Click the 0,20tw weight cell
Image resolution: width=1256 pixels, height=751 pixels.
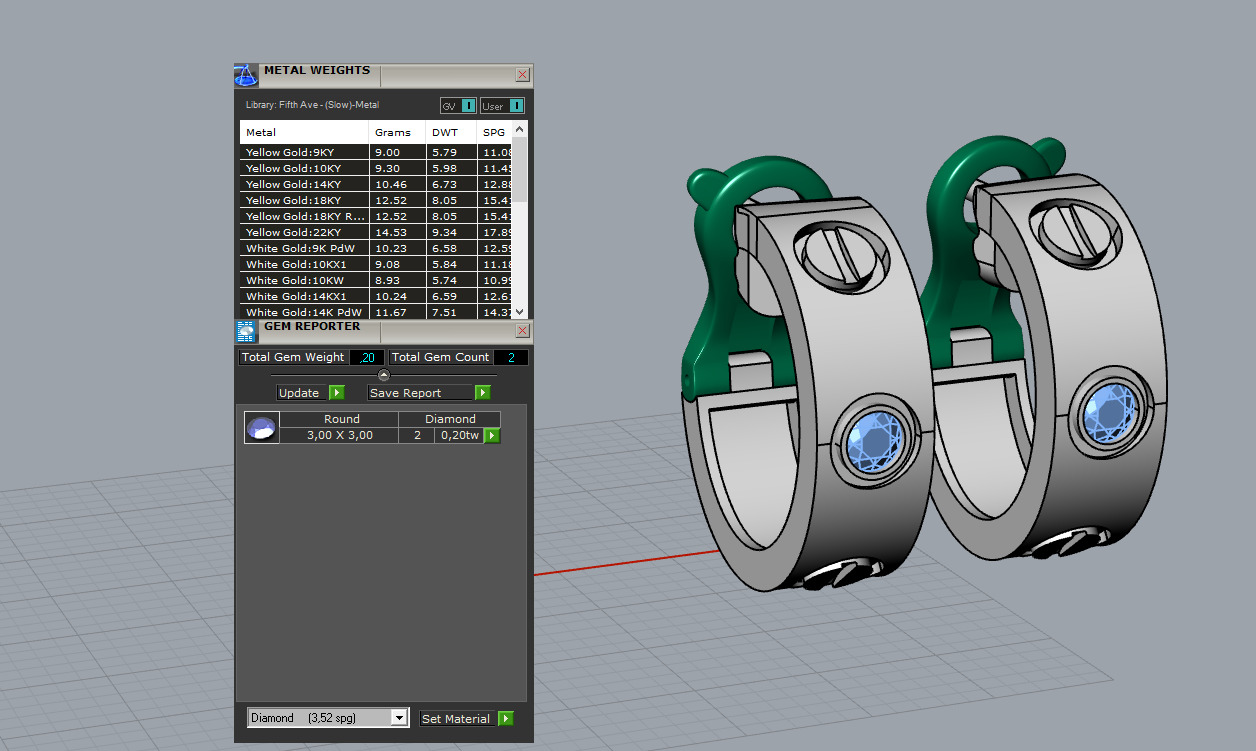(460, 435)
